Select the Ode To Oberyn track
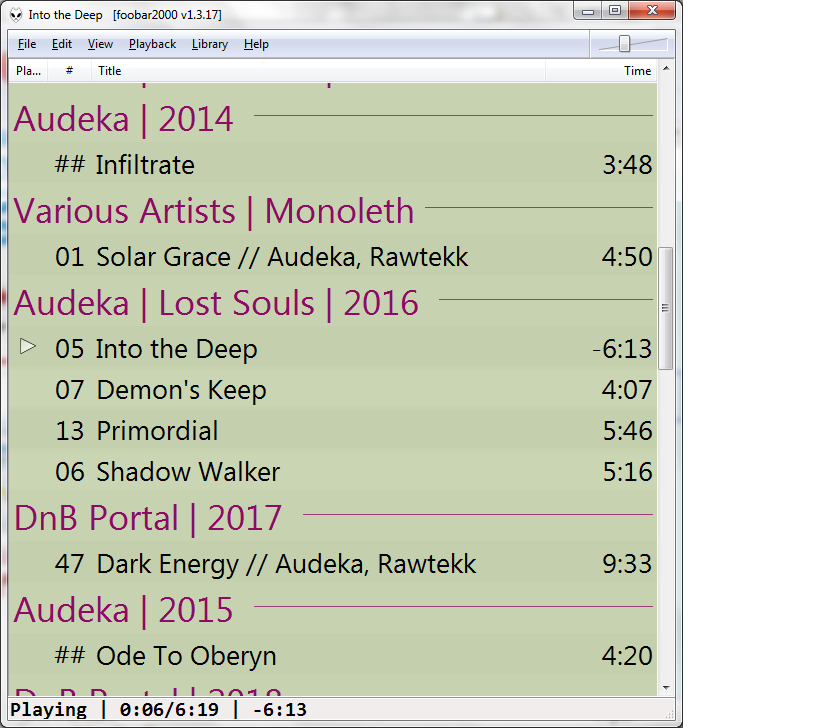This screenshot has width=827, height=728. pyautogui.click(x=333, y=656)
